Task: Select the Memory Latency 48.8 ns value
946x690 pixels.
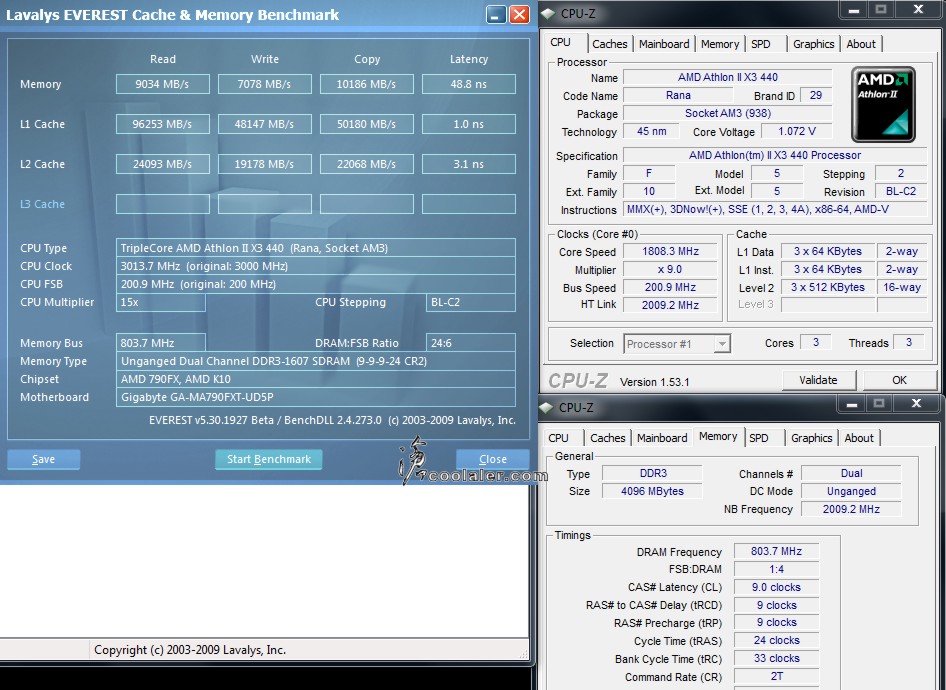Action: point(469,84)
